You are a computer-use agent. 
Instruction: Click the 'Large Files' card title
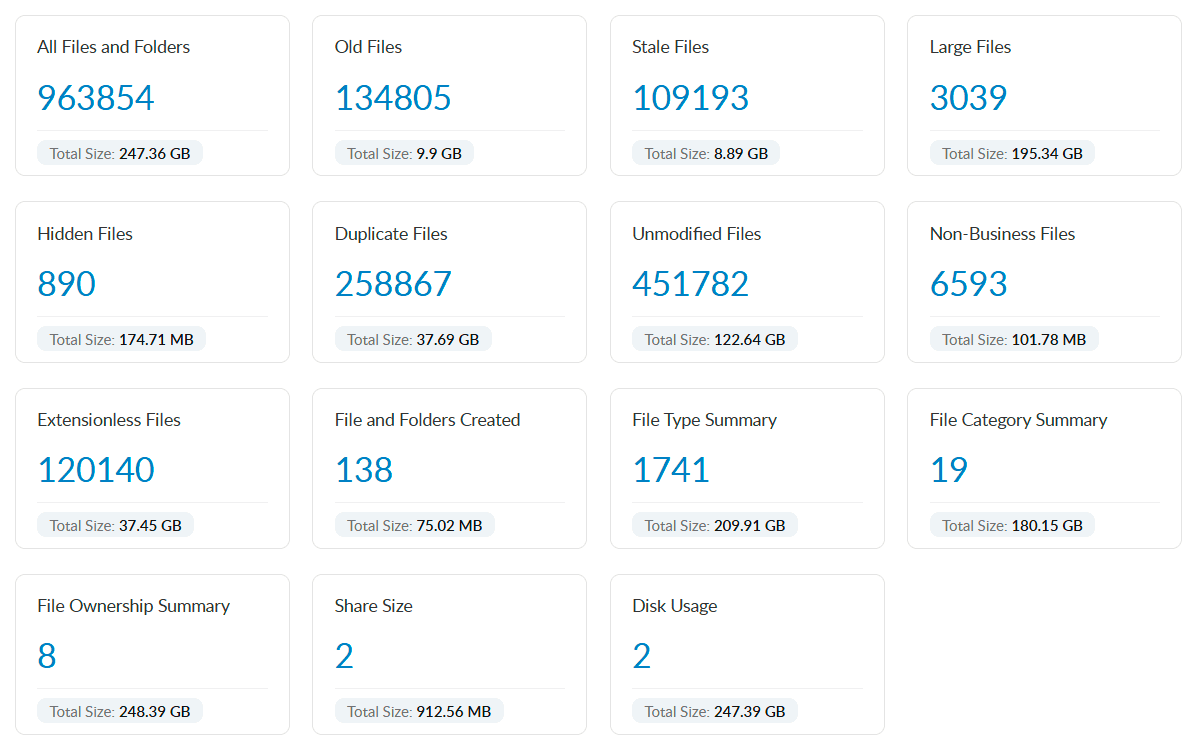(970, 47)
